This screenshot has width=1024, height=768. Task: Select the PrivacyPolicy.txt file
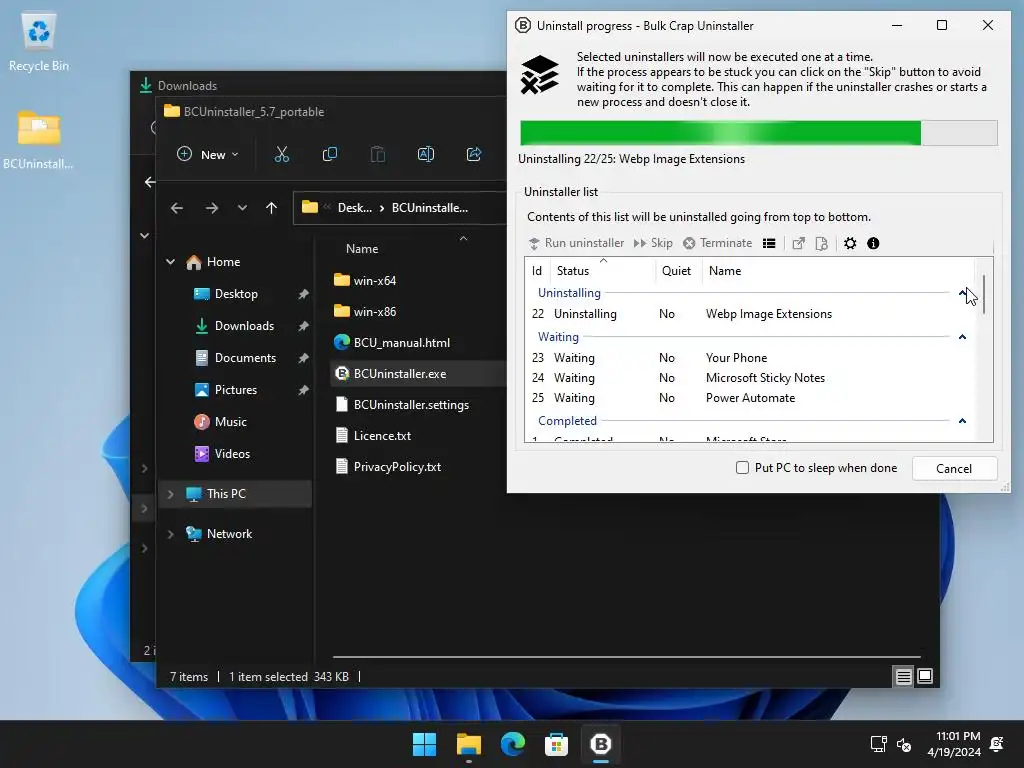pos(388,467)
